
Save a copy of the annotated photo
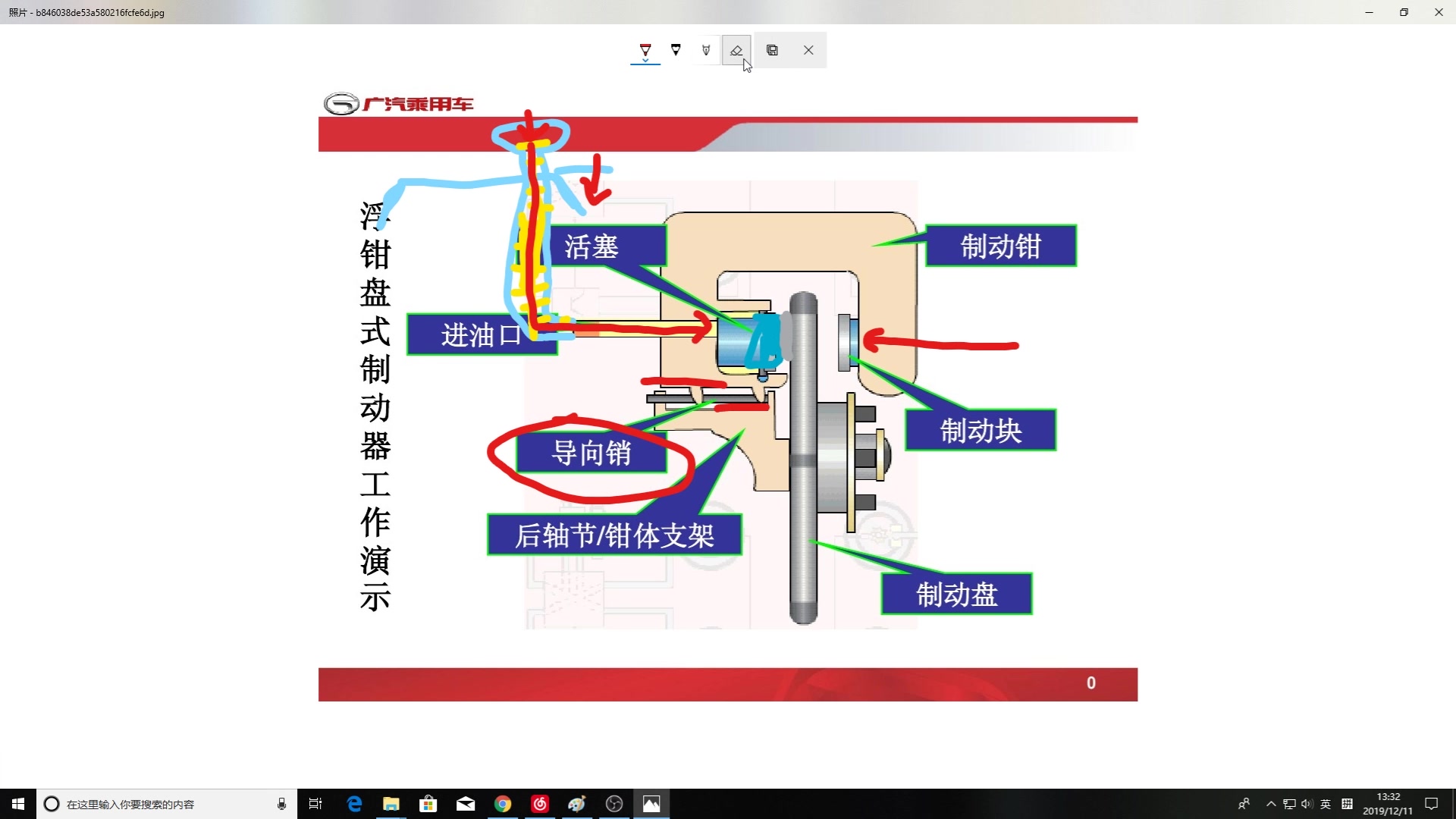[x=772, y=49]
